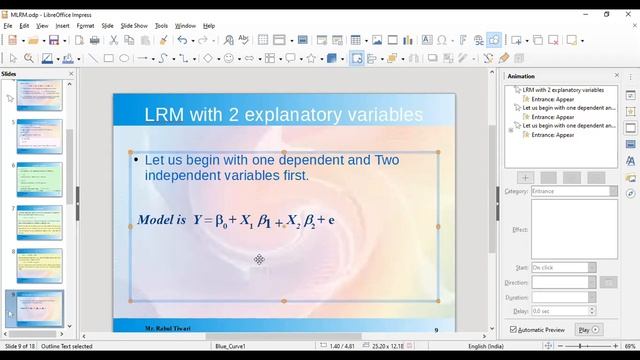Viewport: 640px width, 360px height.
Task: Select the Rectangle shape tool
Action: coord(109,58)
